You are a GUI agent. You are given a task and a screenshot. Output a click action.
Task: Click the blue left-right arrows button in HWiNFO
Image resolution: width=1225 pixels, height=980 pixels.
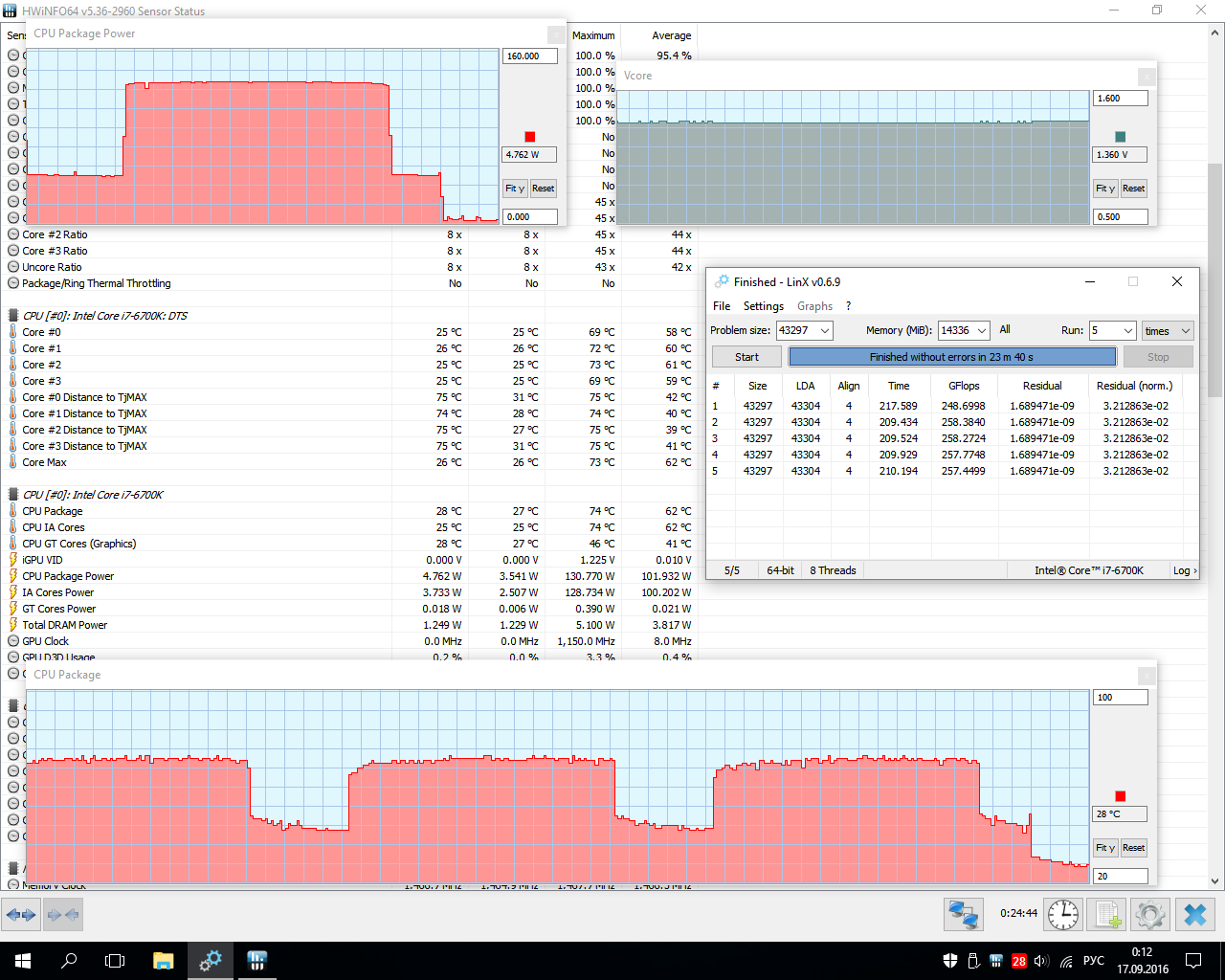click(x=21, y=915)
